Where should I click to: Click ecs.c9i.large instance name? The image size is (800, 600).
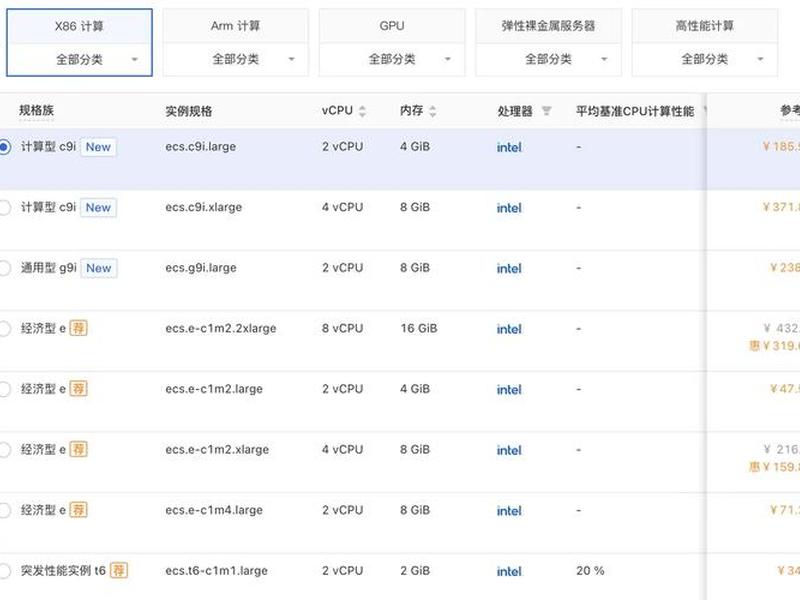(201, 147)
